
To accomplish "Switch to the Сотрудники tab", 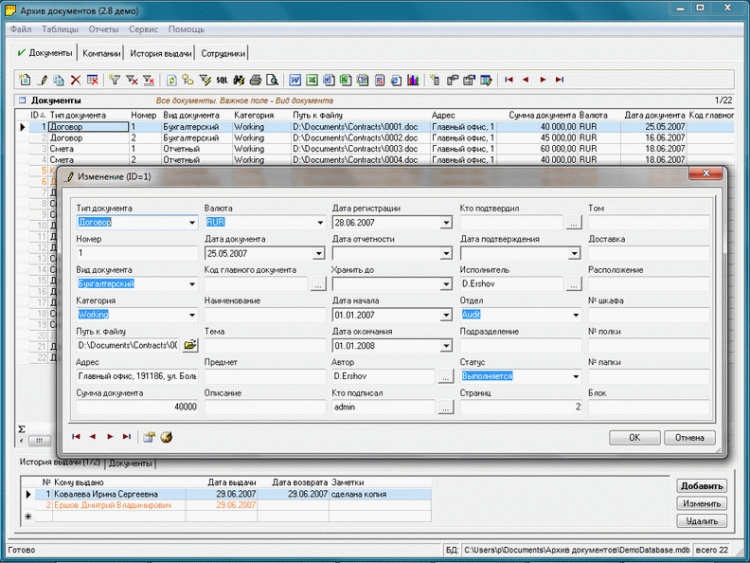I will [223, 54].
